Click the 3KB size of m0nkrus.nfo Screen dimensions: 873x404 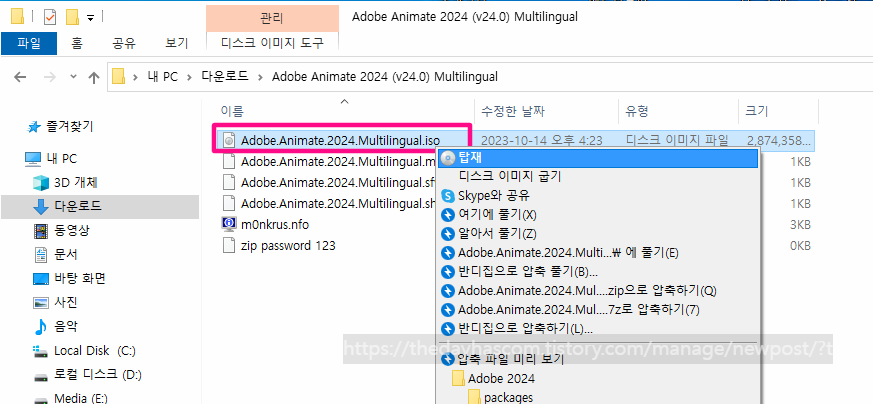coord(800,225)
